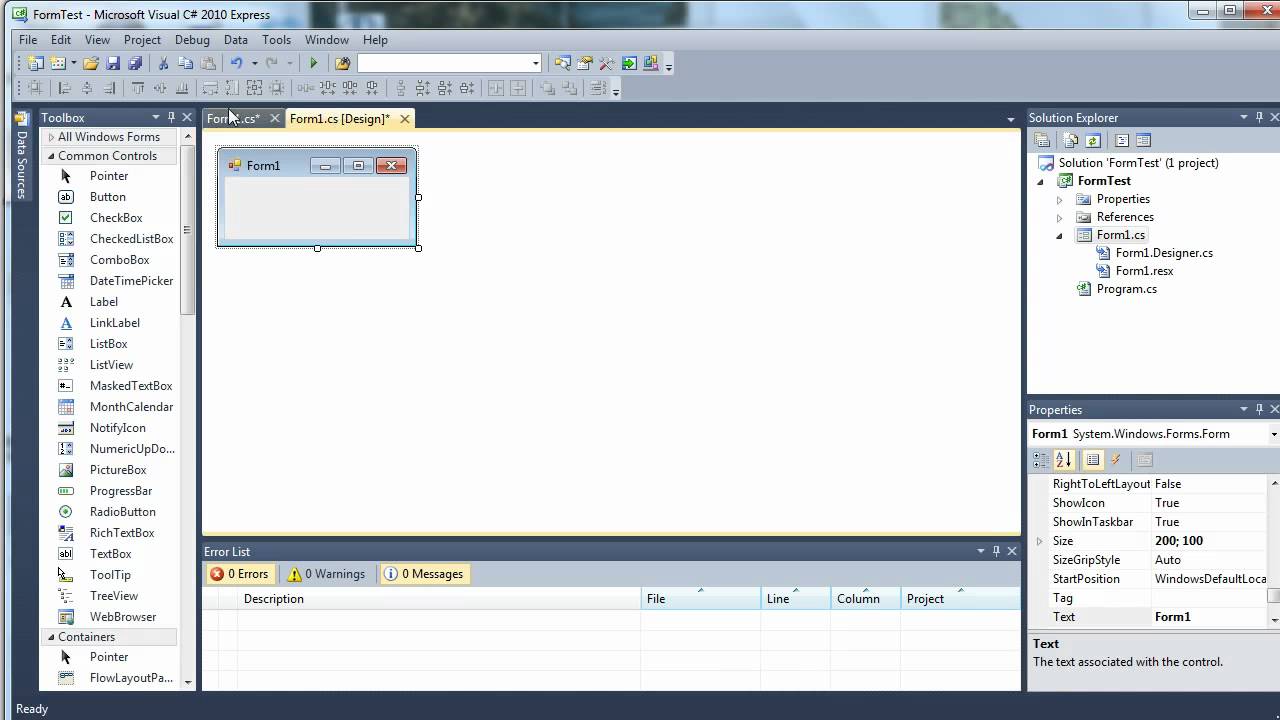
Task: Collapse Common Controls toolbox group
Action: (x=52, y=156)
